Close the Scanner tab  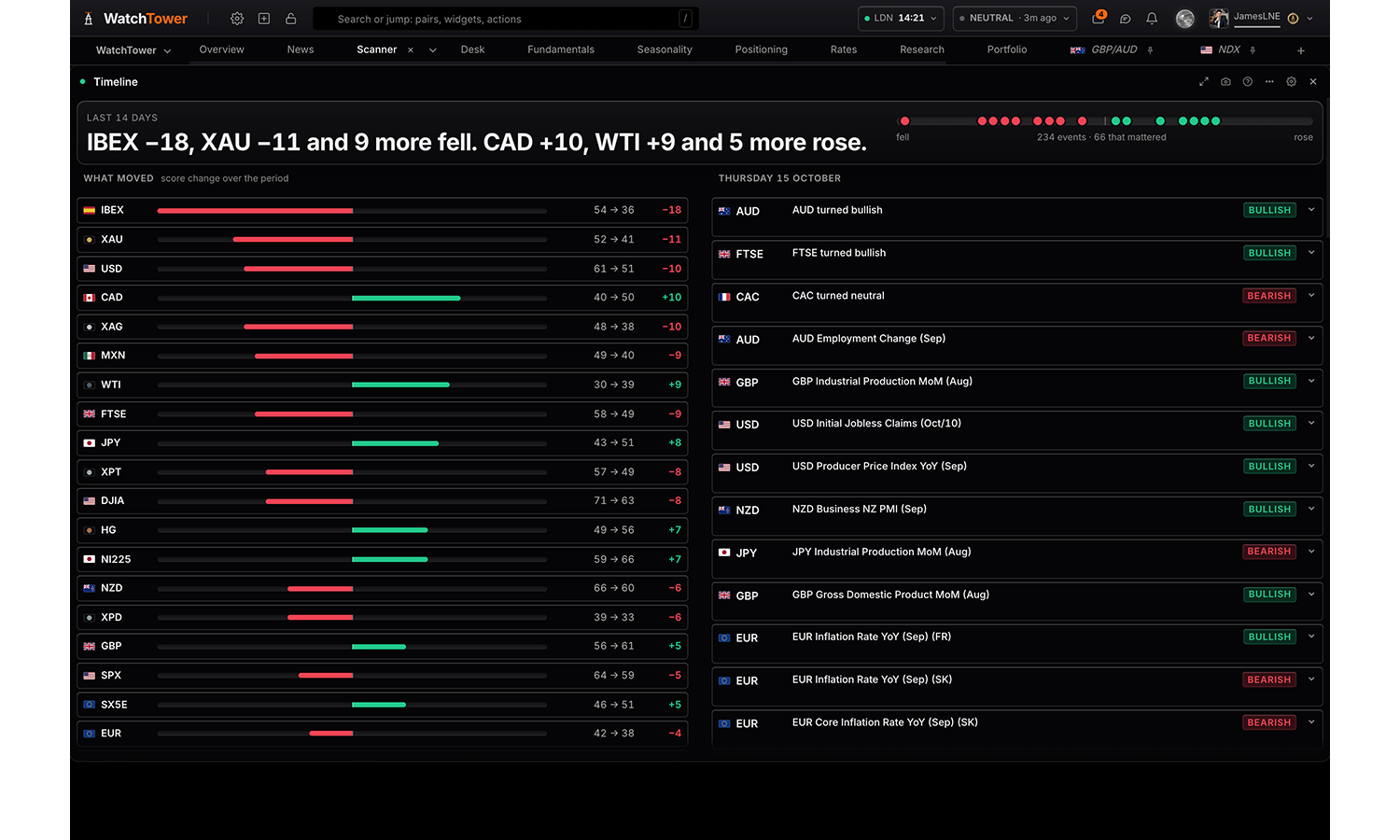click(411, 50)
